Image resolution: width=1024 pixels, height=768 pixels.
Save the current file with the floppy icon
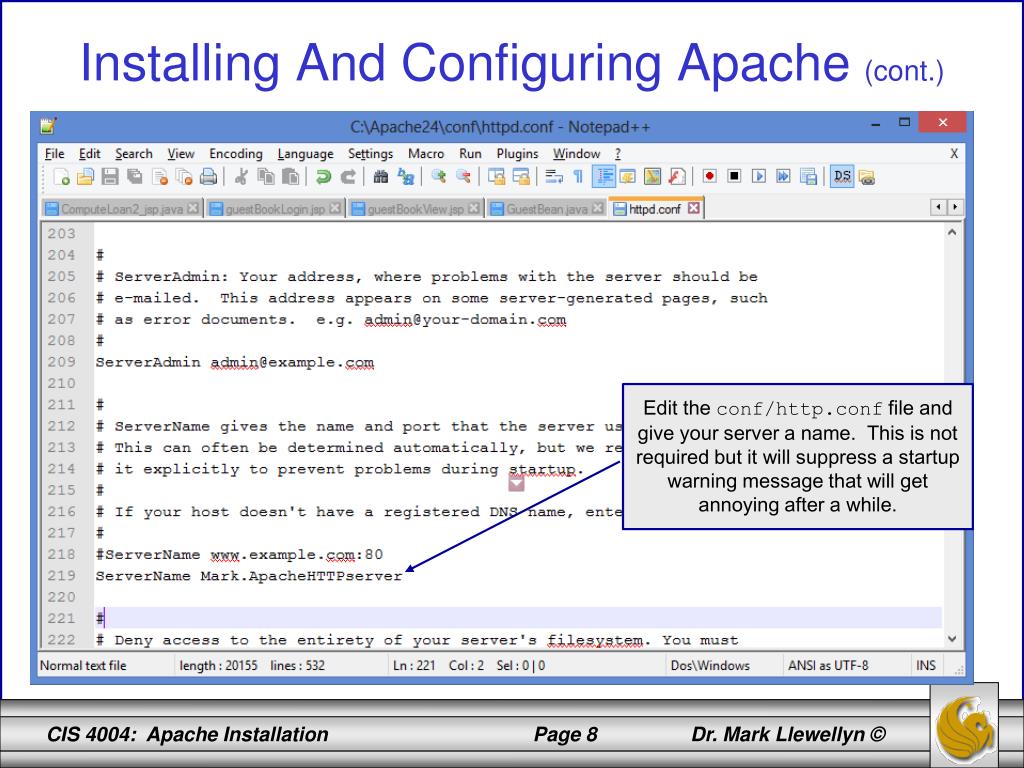point(110,176)
